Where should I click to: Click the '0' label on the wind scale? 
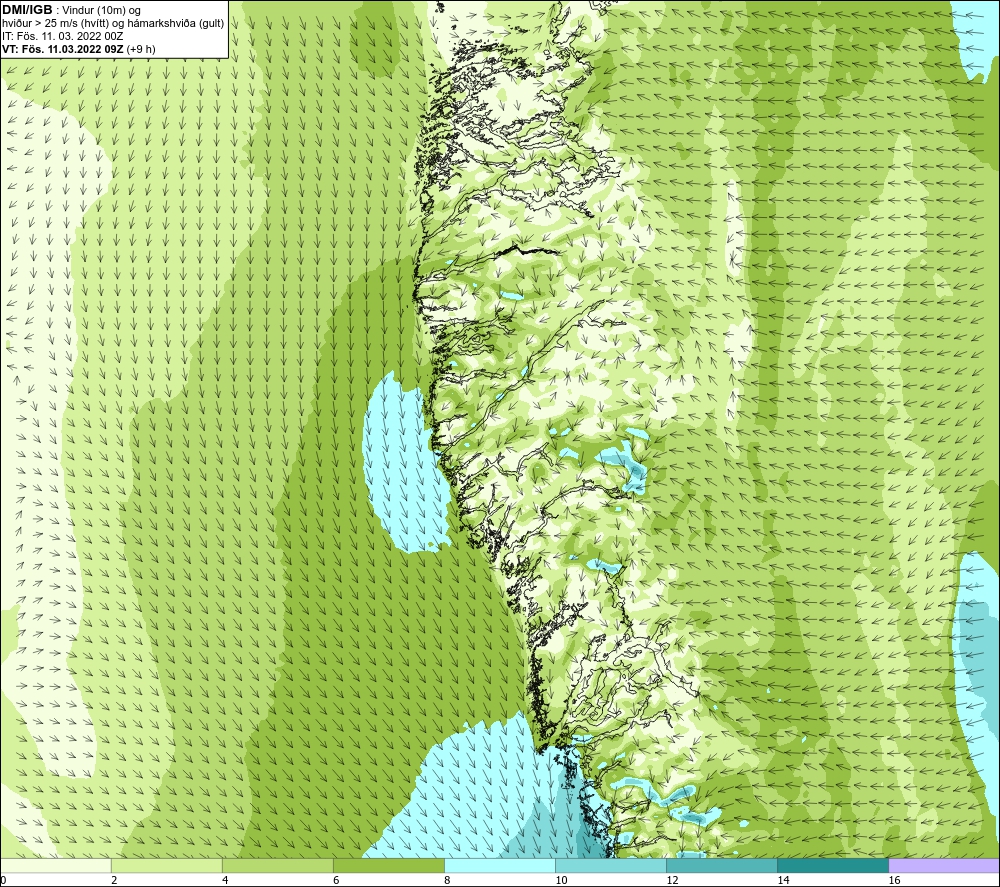(x=3, y=880)
